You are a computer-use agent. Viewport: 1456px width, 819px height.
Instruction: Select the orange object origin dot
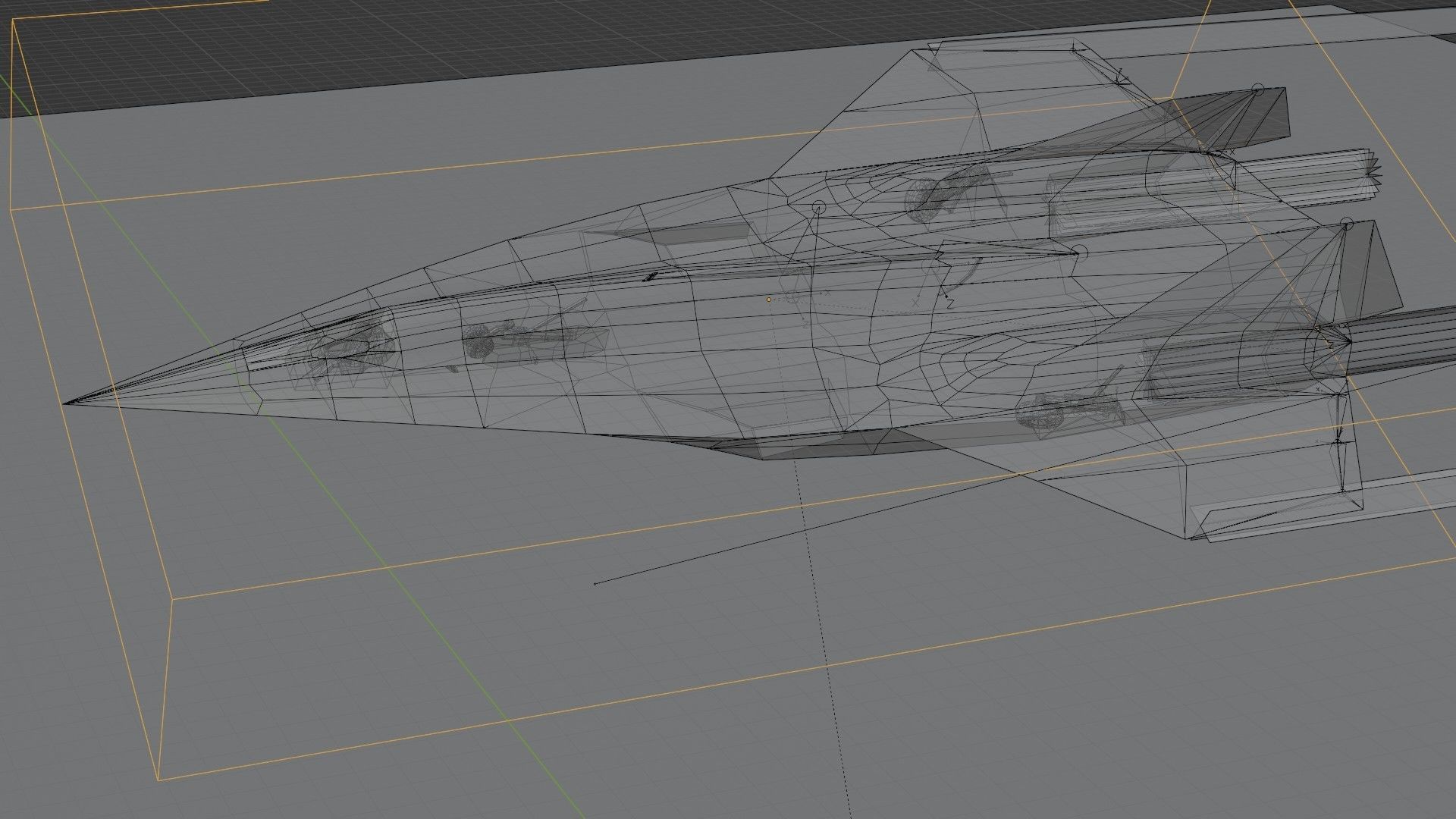click(768, 300)
